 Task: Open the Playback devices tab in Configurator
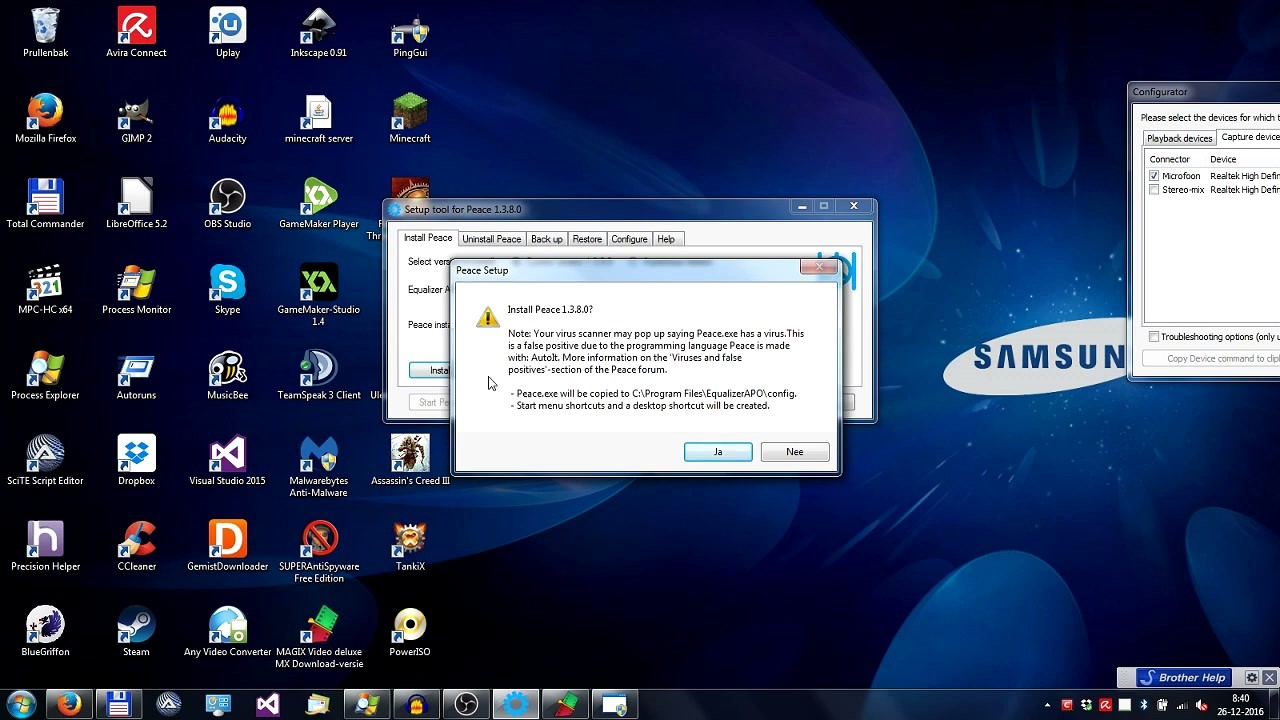click(x=1179, y=137)
